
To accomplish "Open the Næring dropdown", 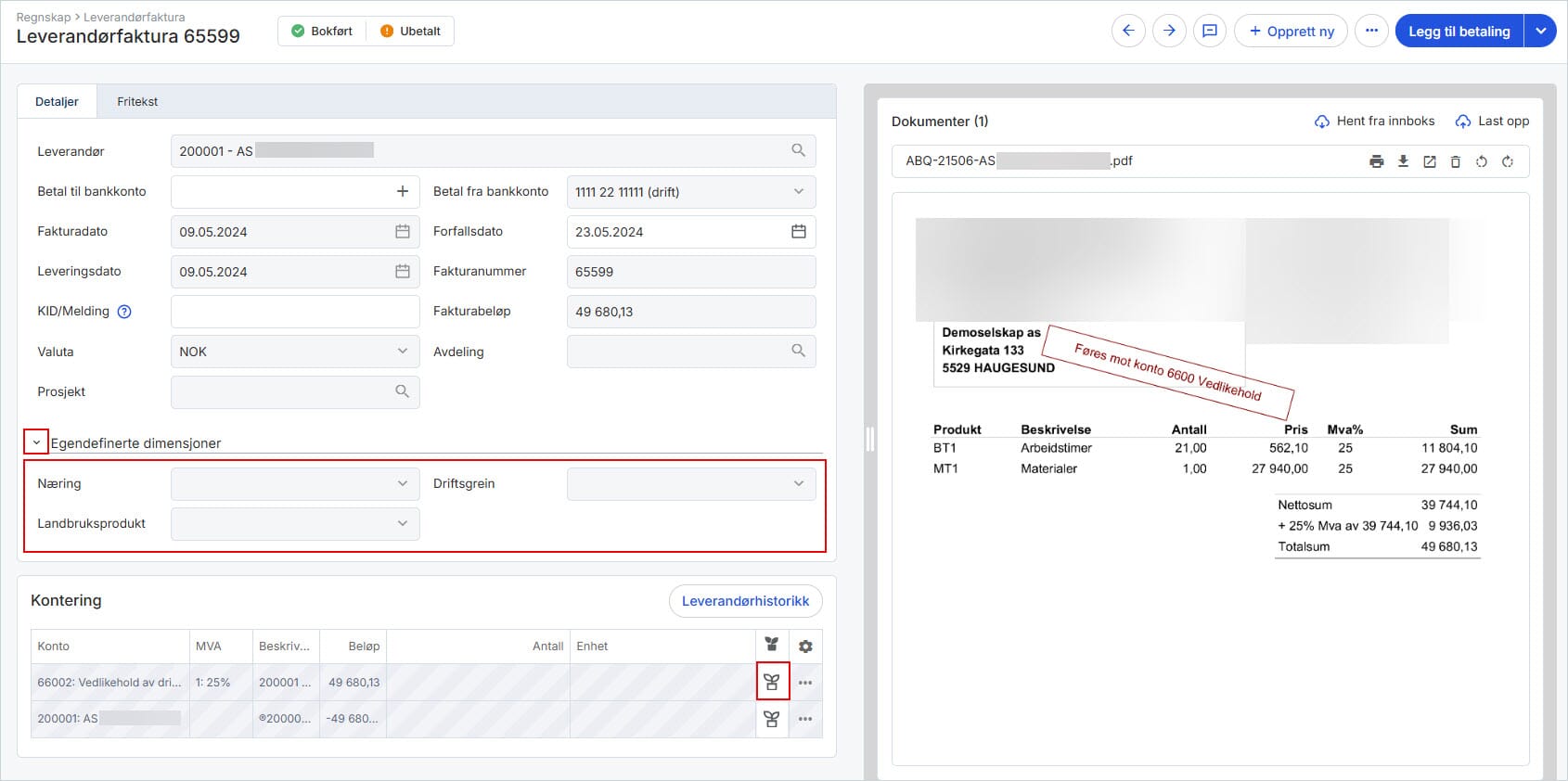I will (295, 484).
